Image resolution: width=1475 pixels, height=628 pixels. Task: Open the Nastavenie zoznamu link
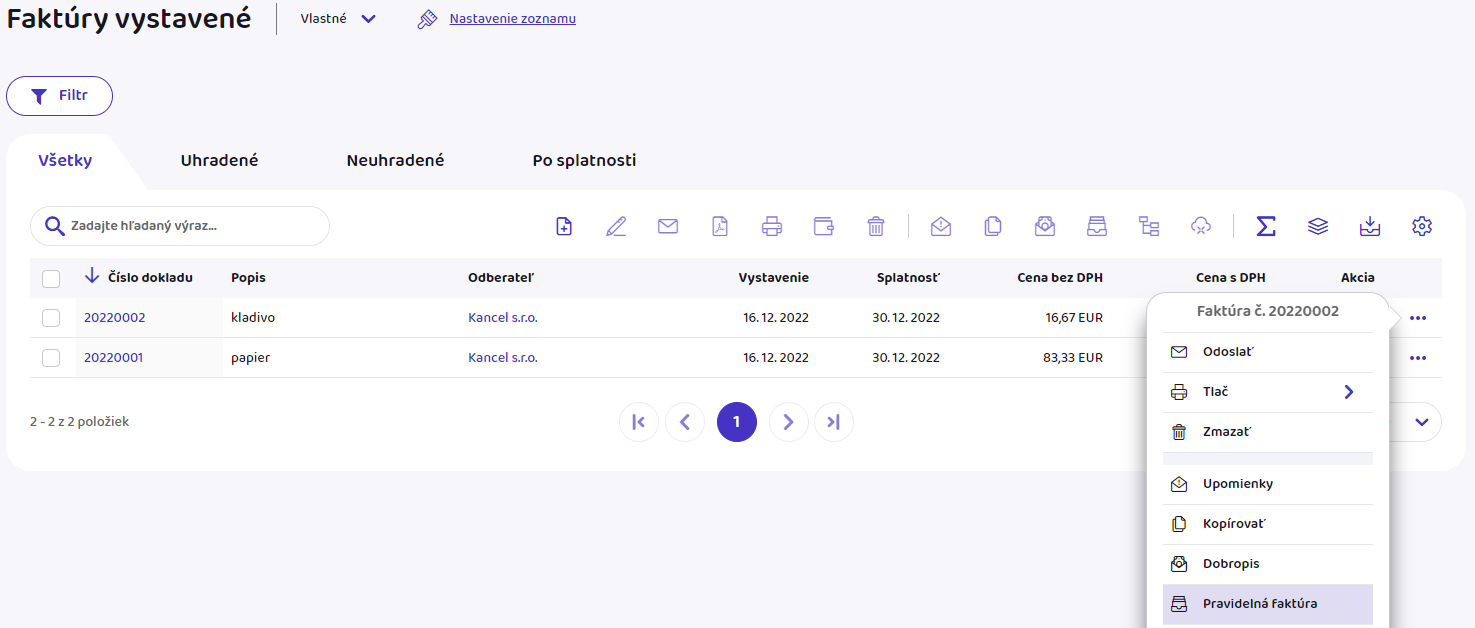(512, 19)
